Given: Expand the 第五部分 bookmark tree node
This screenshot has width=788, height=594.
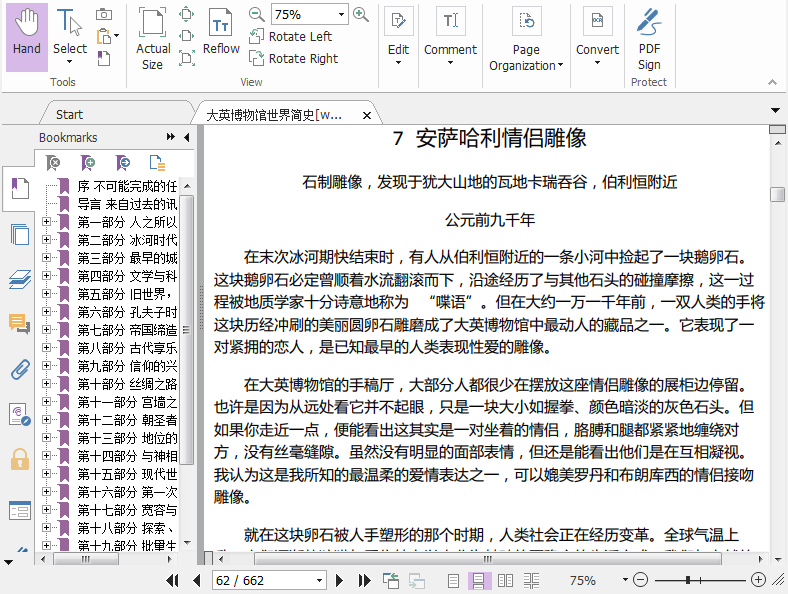Looking at the screenshot, I should pyautogui.click(x=46, y=294).
